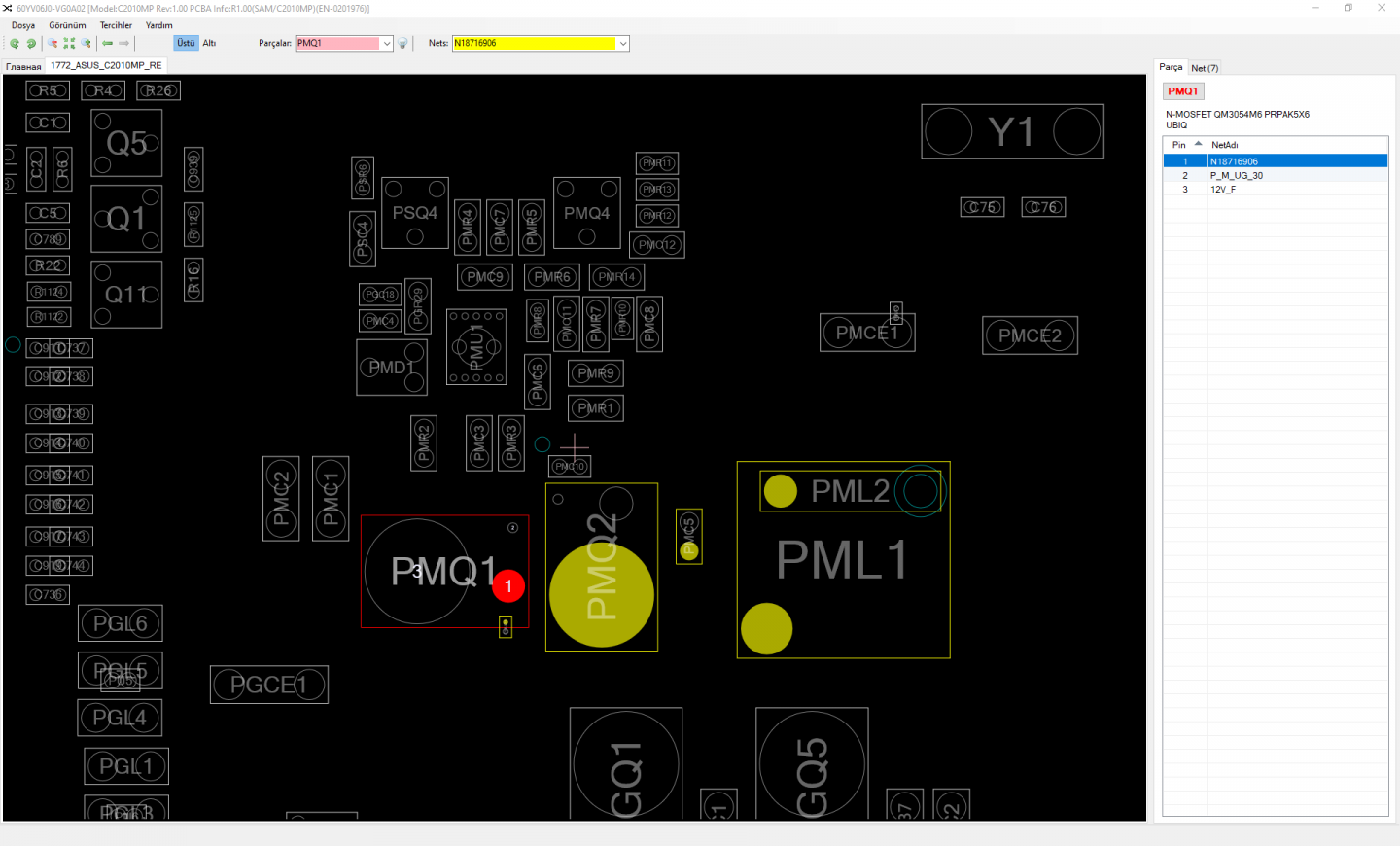Click the rotate left toolbar icon

[x=15, y=43]
